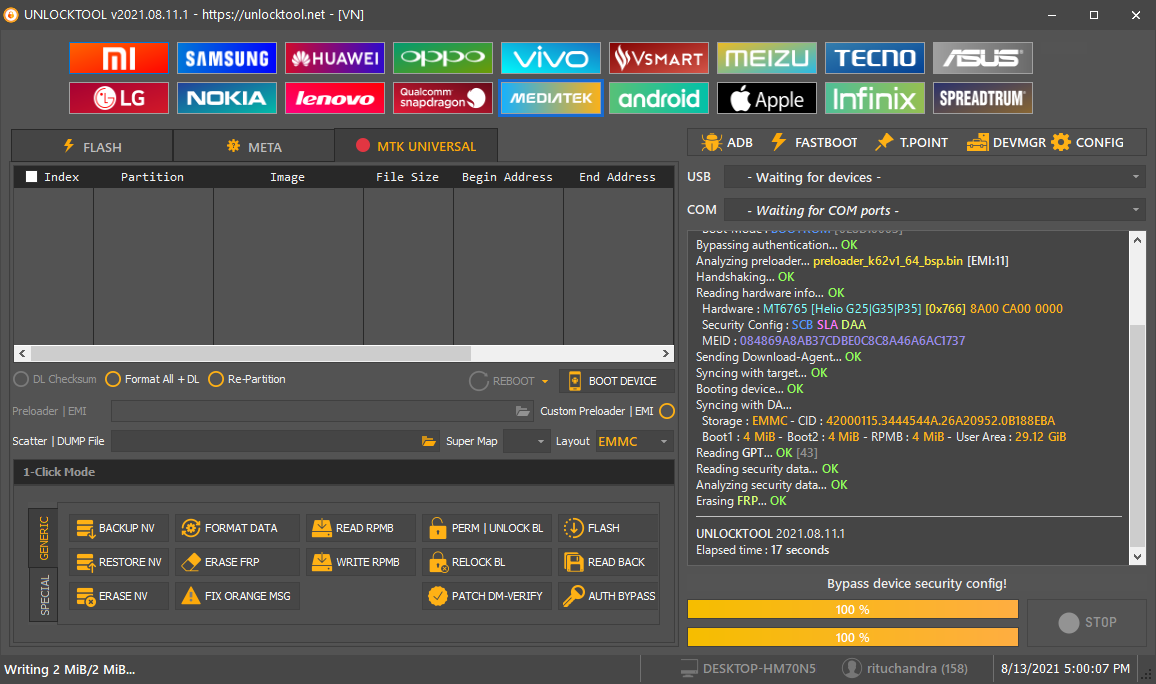This screenshot has height=684, width=1156.
Task: Open the Super Map dropdown
Action: [526, 442]
